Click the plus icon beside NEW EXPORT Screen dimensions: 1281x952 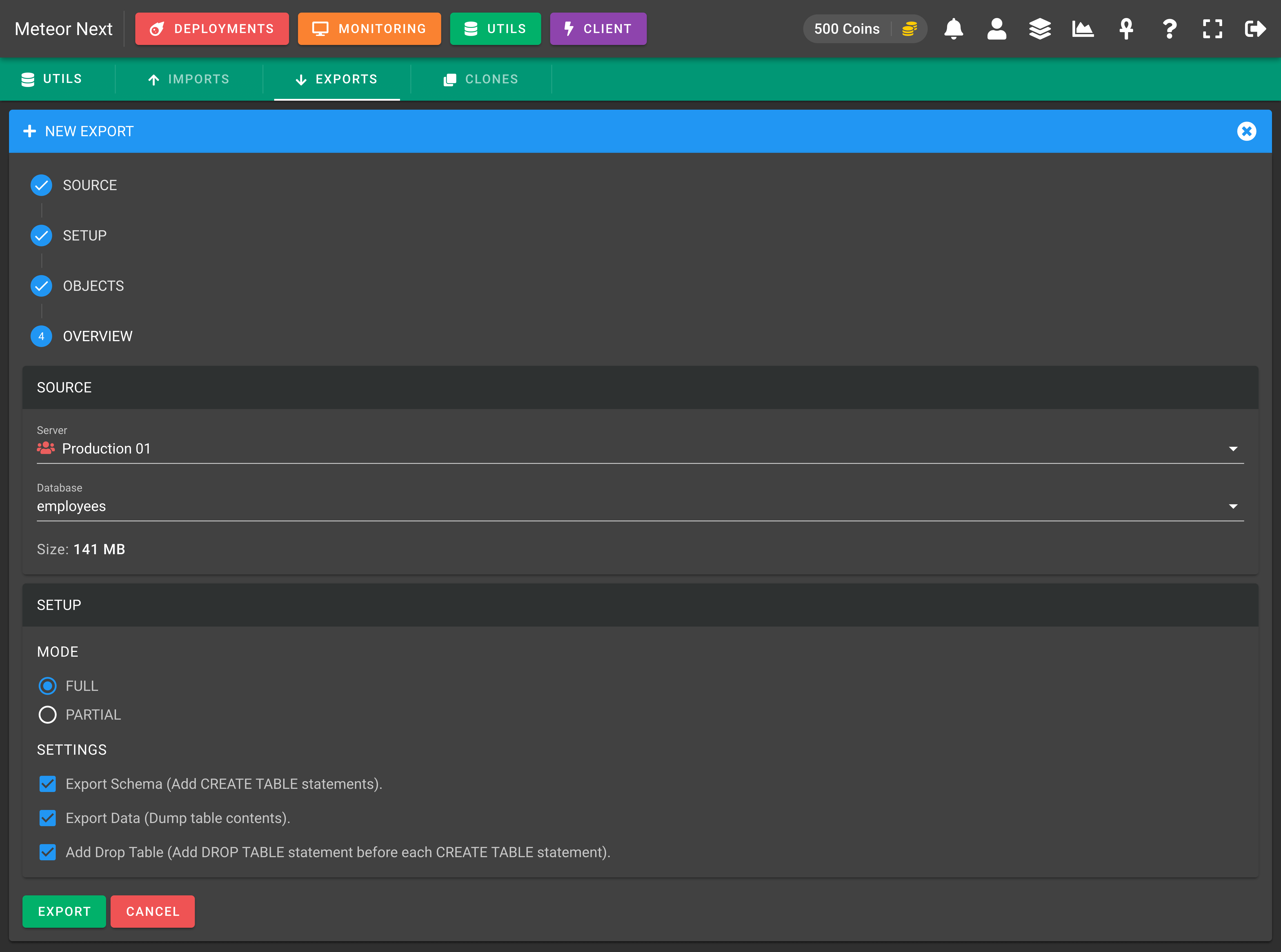pos(29,131)
